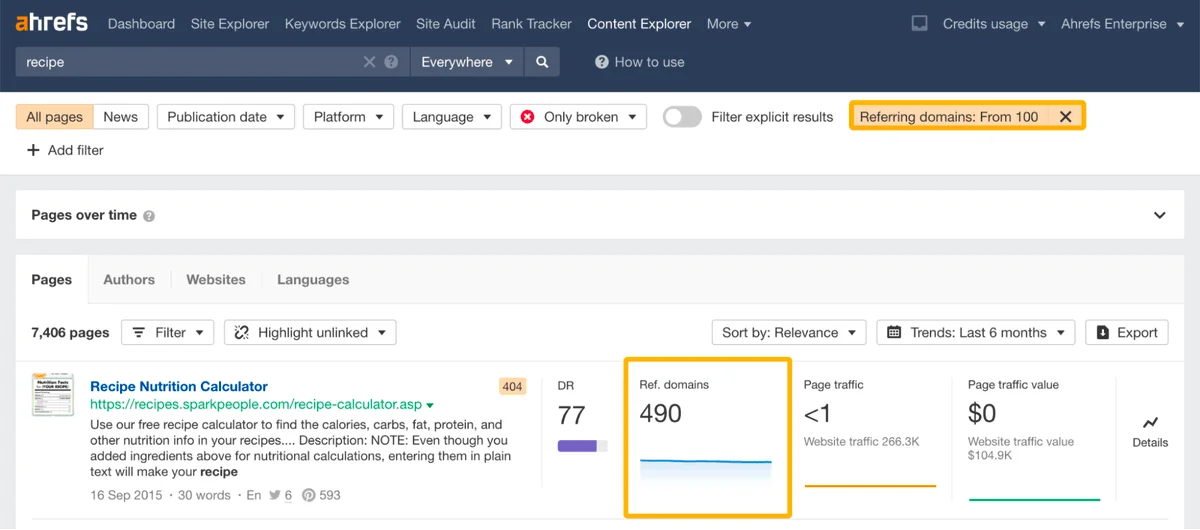Open Sort by: Relevance dropdown
This screenshot has height=530, width=1200.
788,333
